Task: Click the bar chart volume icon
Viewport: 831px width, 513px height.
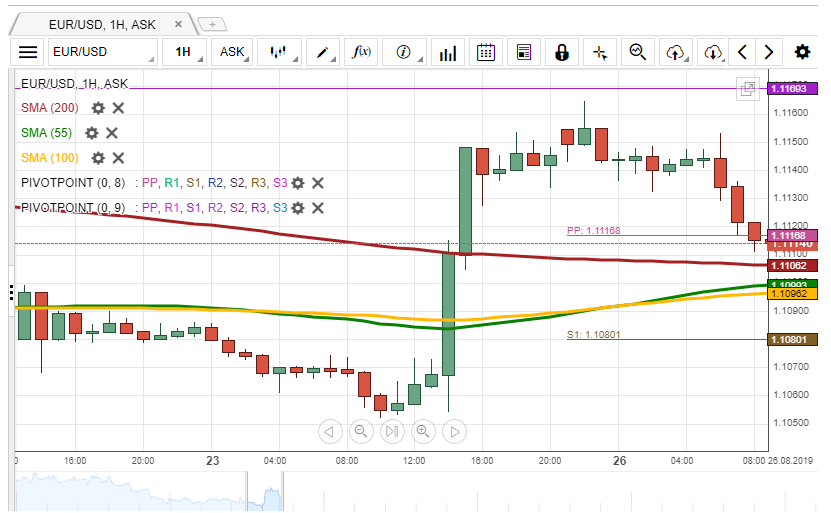Action: coord(449,52)
